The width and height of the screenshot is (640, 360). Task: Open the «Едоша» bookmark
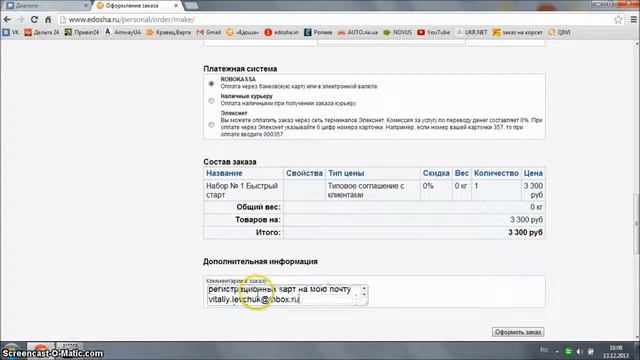point(242,32)
